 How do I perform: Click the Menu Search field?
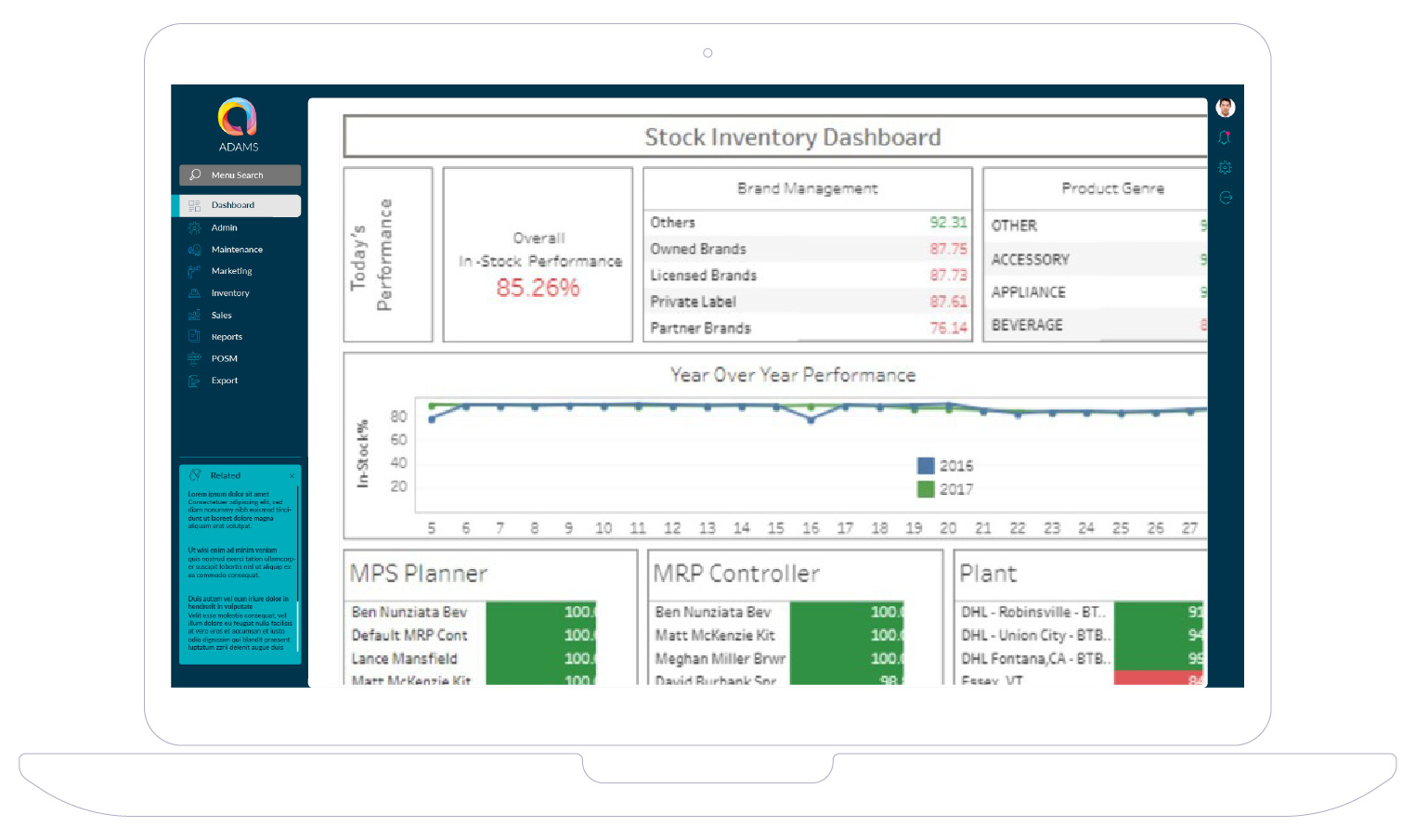pos(240,175)
